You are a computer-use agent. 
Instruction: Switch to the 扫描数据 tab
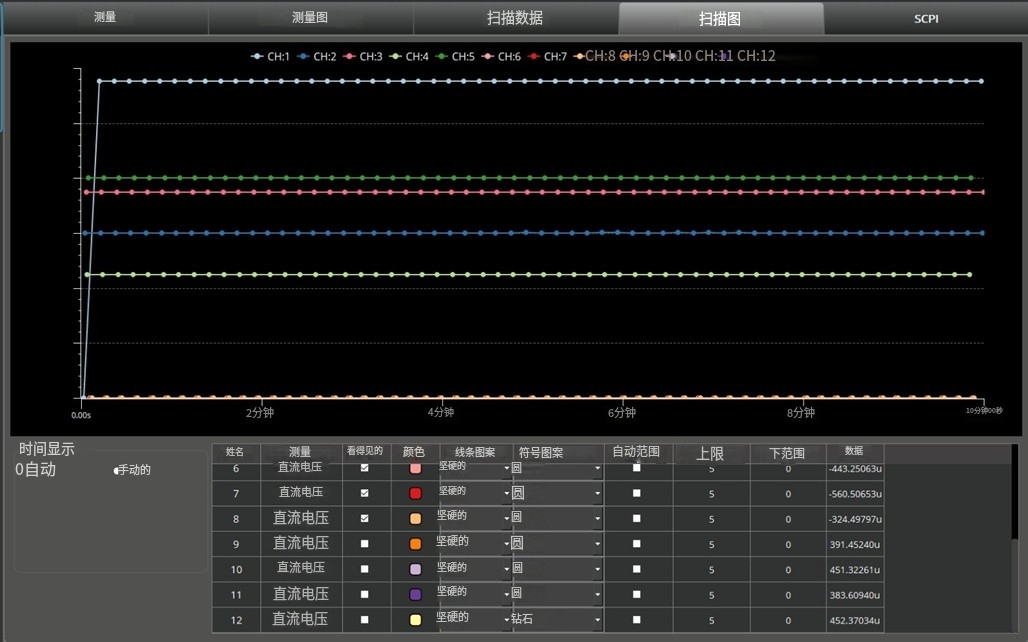pos(515,18)
